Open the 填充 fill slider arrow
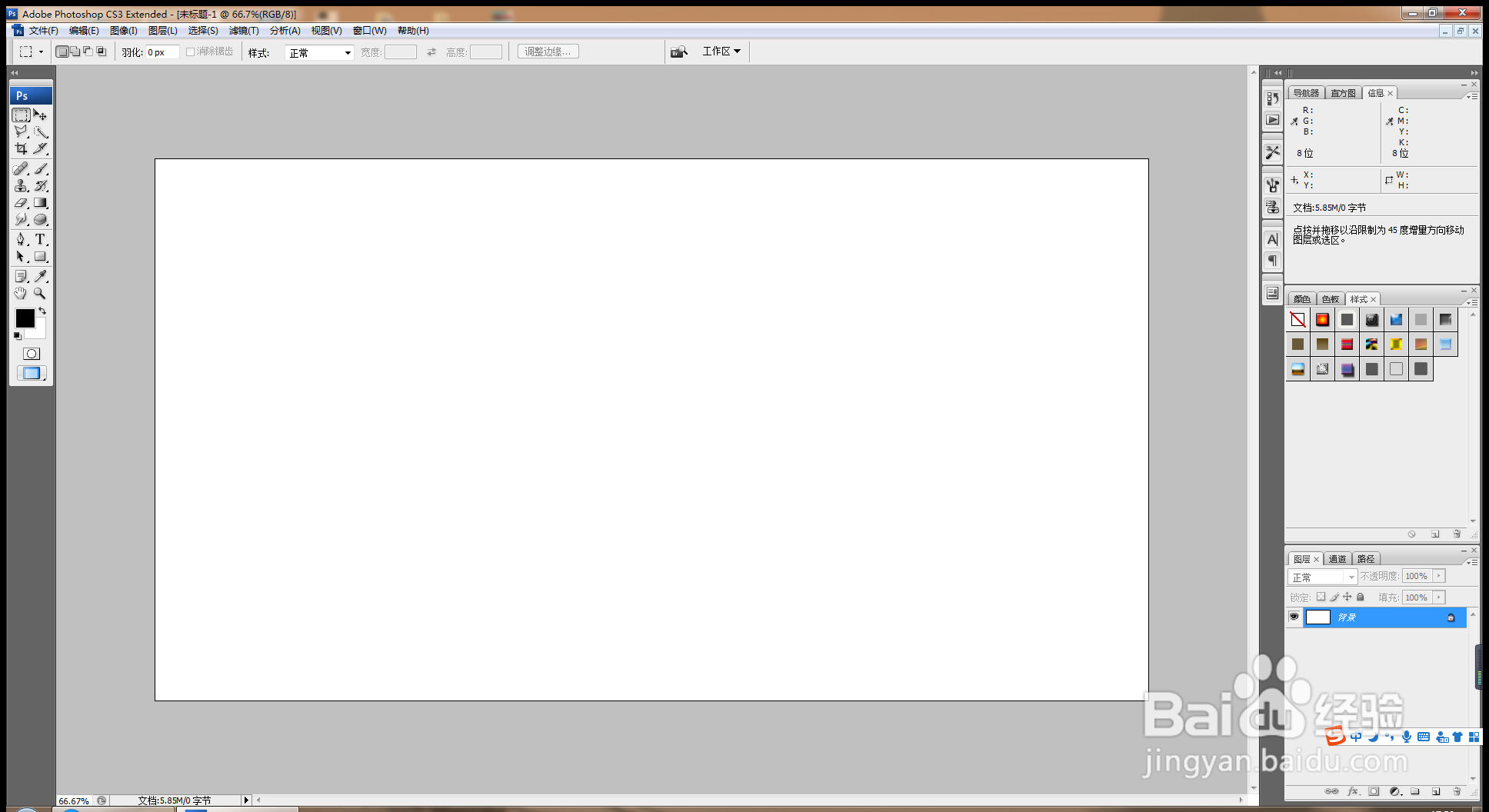 (x=1439, y=597)
